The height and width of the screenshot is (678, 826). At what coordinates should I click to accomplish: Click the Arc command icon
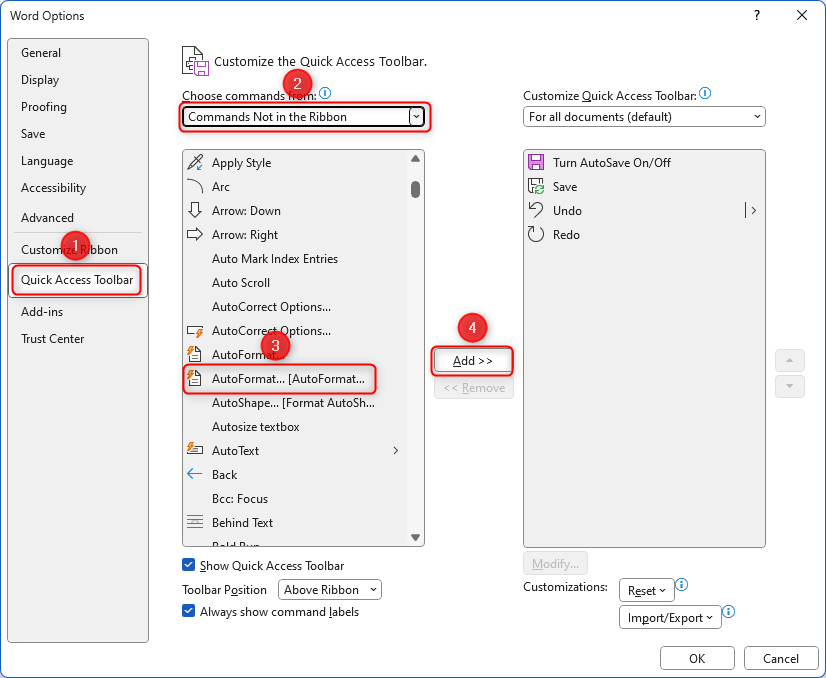click(x=196, y=186)
